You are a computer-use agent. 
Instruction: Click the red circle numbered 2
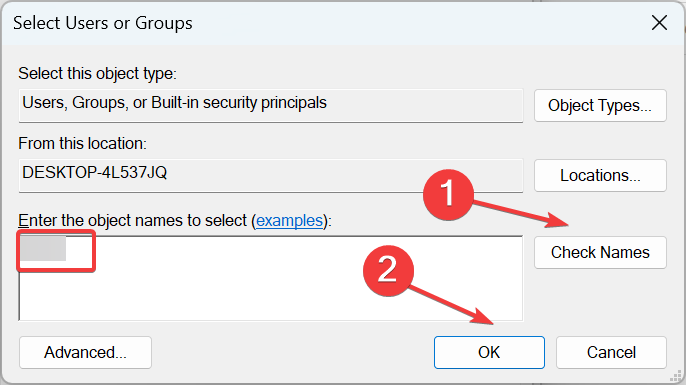point(388,271)
